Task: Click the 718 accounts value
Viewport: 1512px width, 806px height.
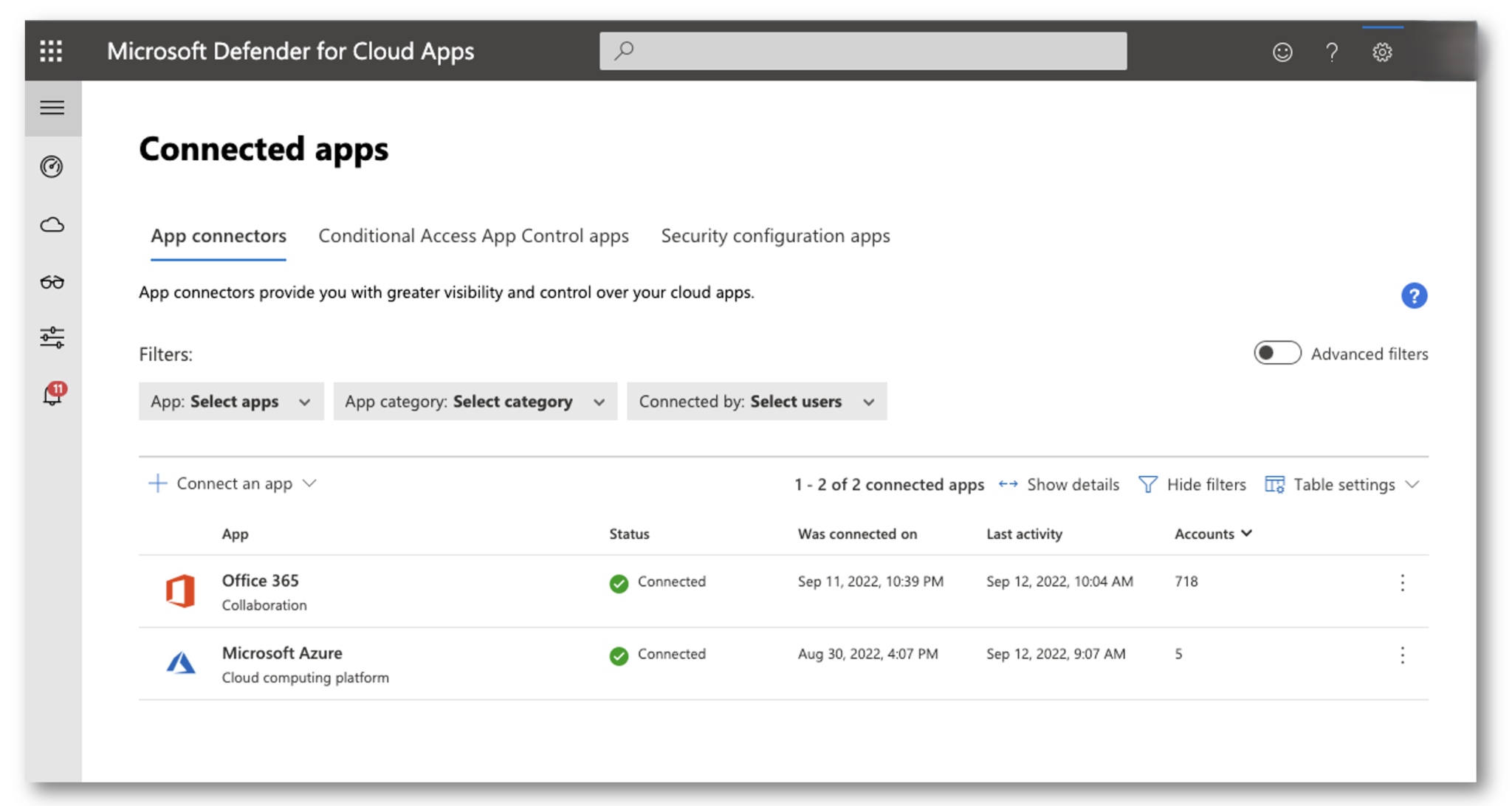Action: pyautogui.click(x=1186, y=582)
